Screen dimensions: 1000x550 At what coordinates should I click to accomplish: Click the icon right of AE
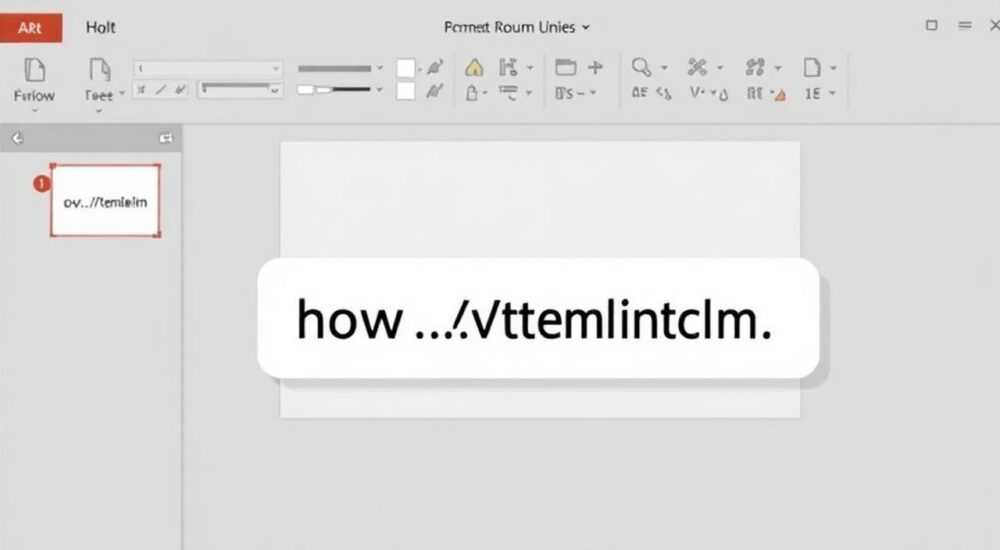664,94
